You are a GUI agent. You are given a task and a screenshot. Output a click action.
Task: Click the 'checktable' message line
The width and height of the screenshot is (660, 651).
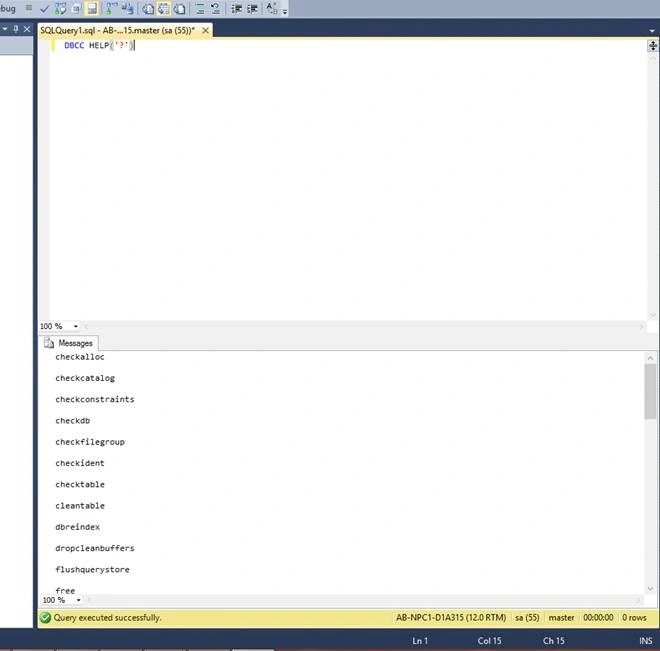coord(80,484)
